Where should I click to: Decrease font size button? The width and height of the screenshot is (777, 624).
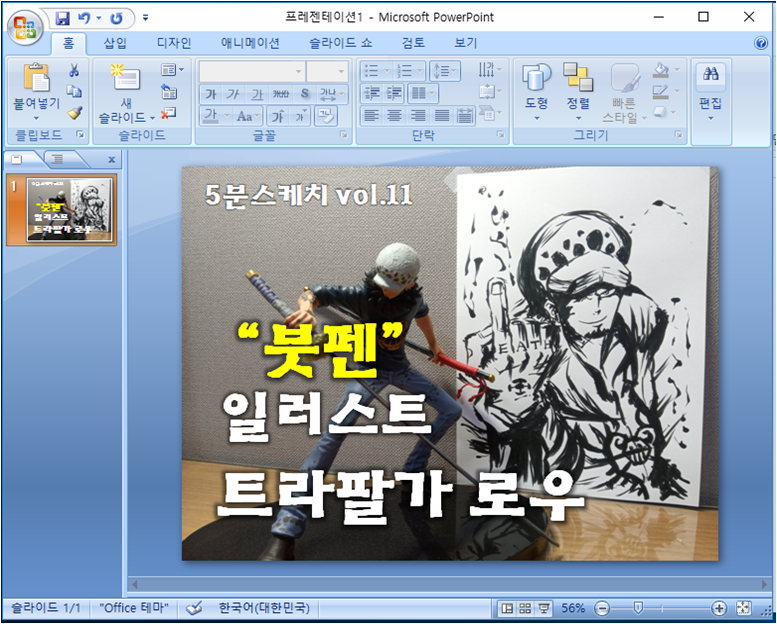point(300,116)
